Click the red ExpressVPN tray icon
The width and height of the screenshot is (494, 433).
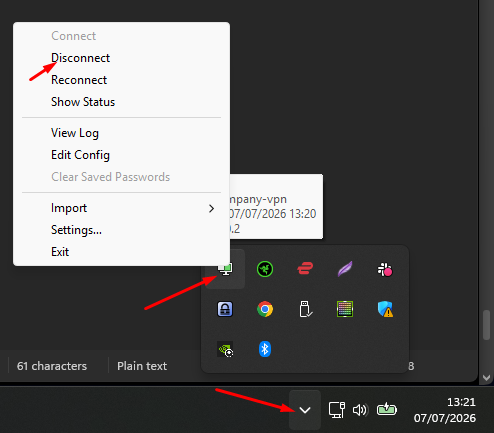(305, 269)
